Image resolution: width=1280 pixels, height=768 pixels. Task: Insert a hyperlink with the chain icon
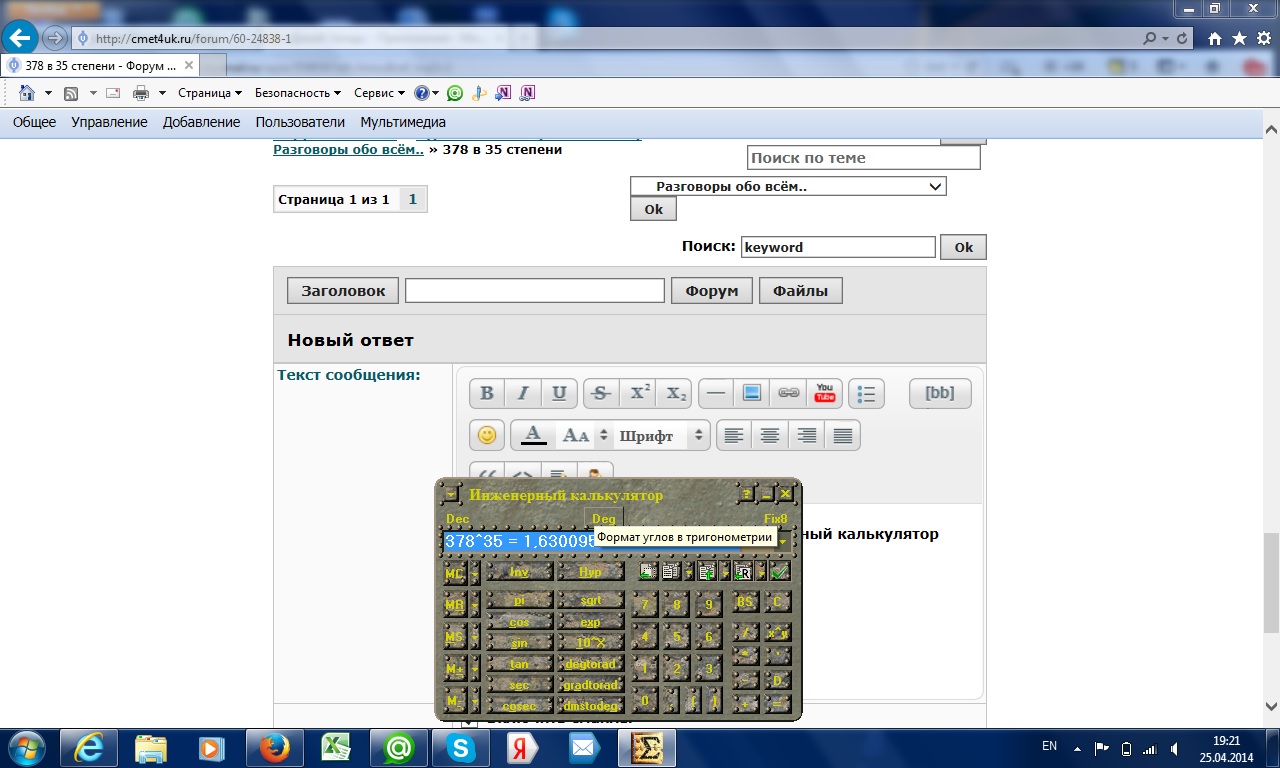pos(788,394)
